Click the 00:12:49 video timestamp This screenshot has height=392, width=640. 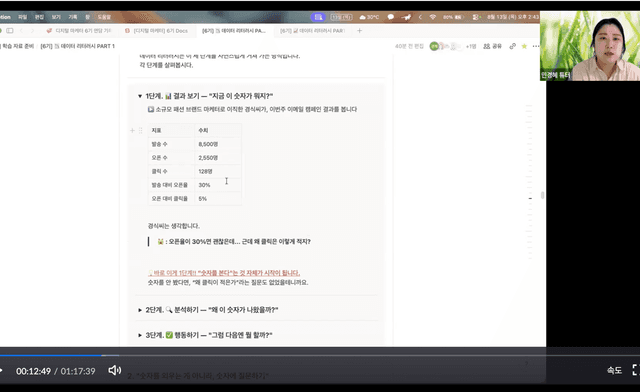tap(33, 371)
